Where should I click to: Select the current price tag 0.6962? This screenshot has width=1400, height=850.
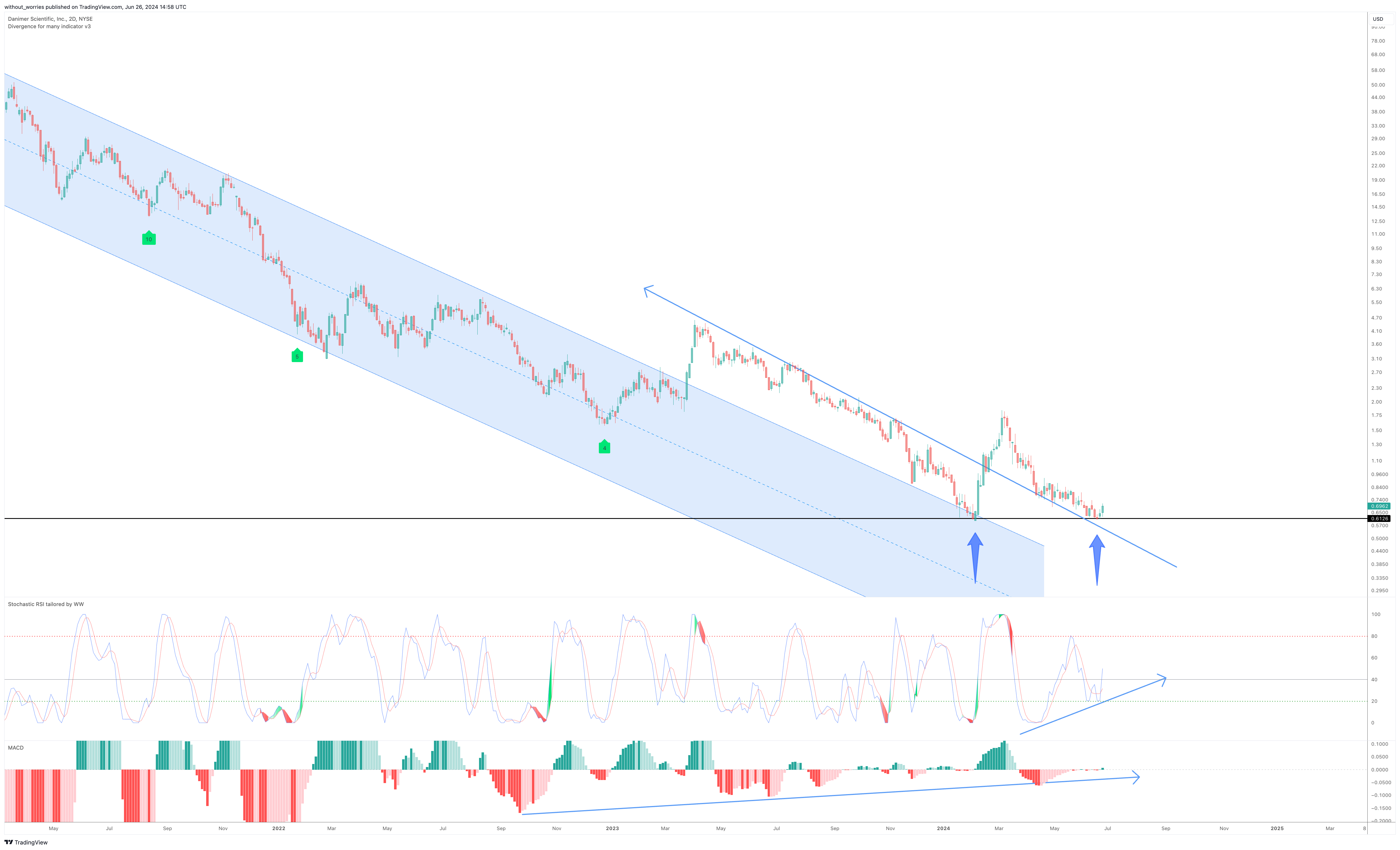1379,506
